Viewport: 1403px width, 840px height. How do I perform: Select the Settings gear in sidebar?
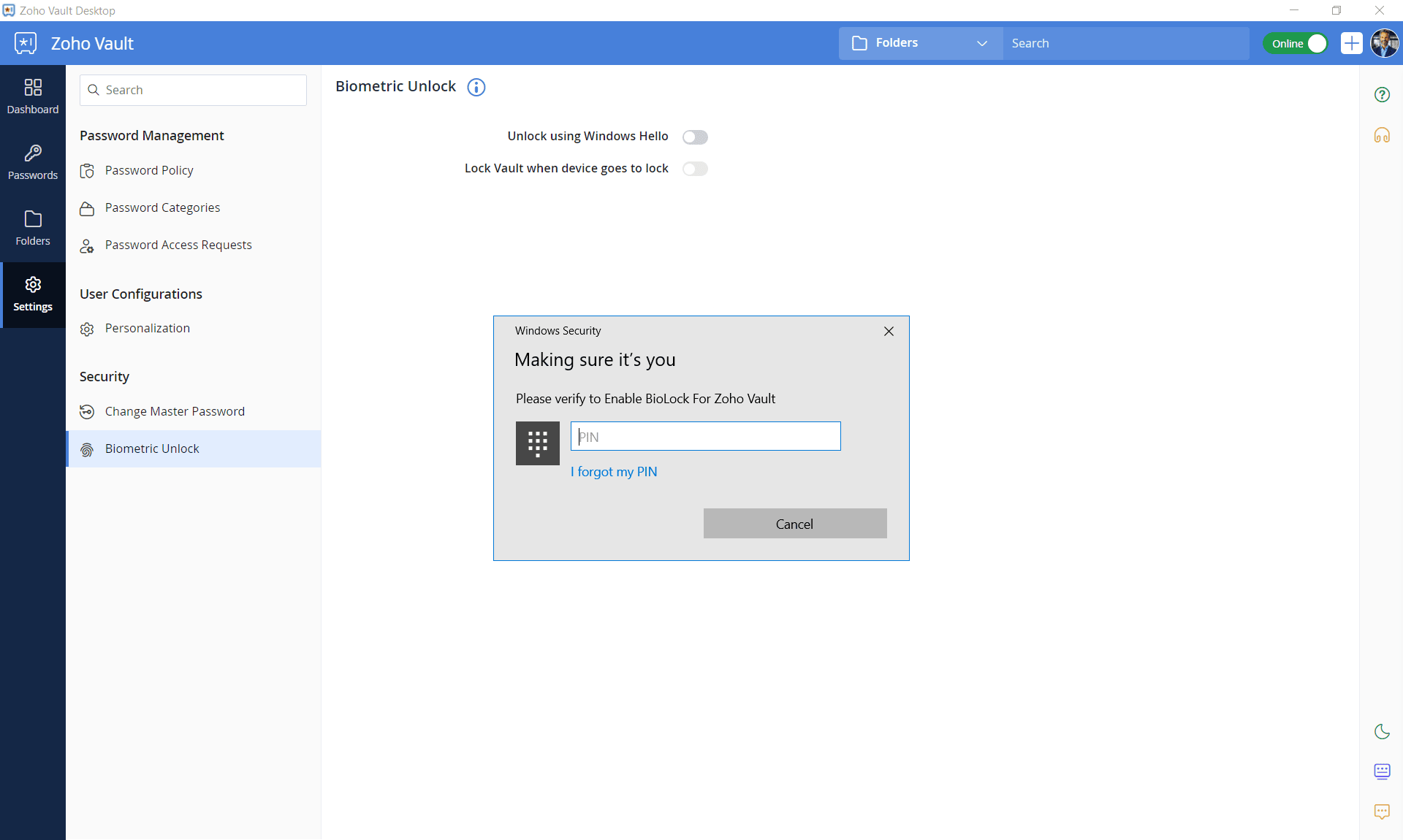33,294
